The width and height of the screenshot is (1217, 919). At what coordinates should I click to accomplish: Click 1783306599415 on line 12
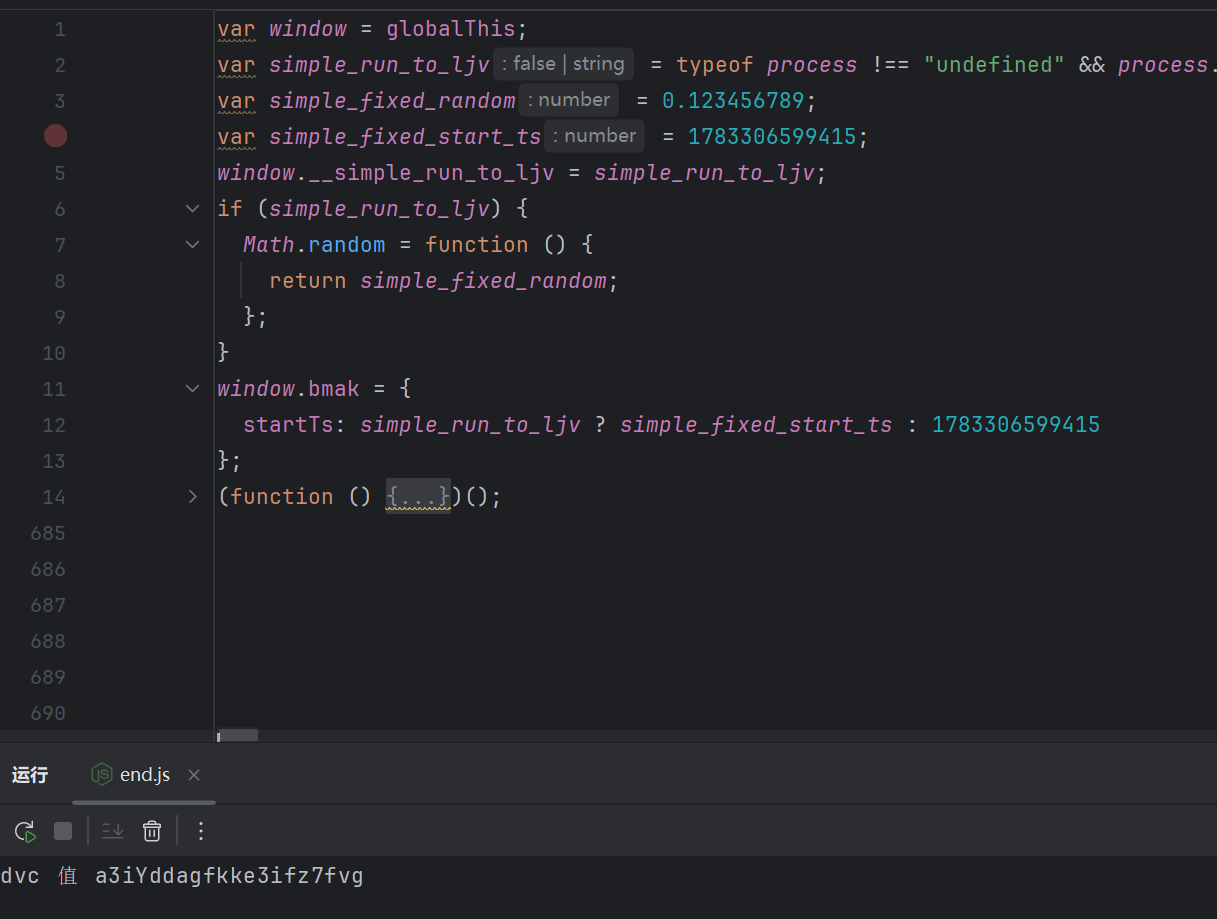pyautogui.click(x=1016, y=425)
